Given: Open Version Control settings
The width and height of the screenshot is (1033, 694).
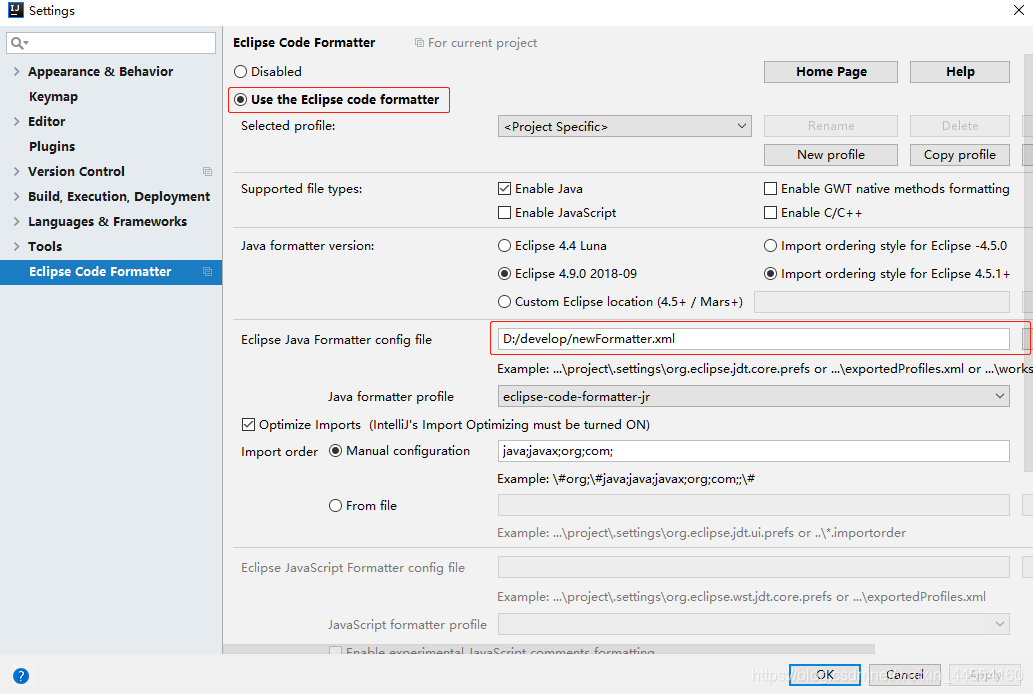Looking at the screenshot, I should pos(76,171).
